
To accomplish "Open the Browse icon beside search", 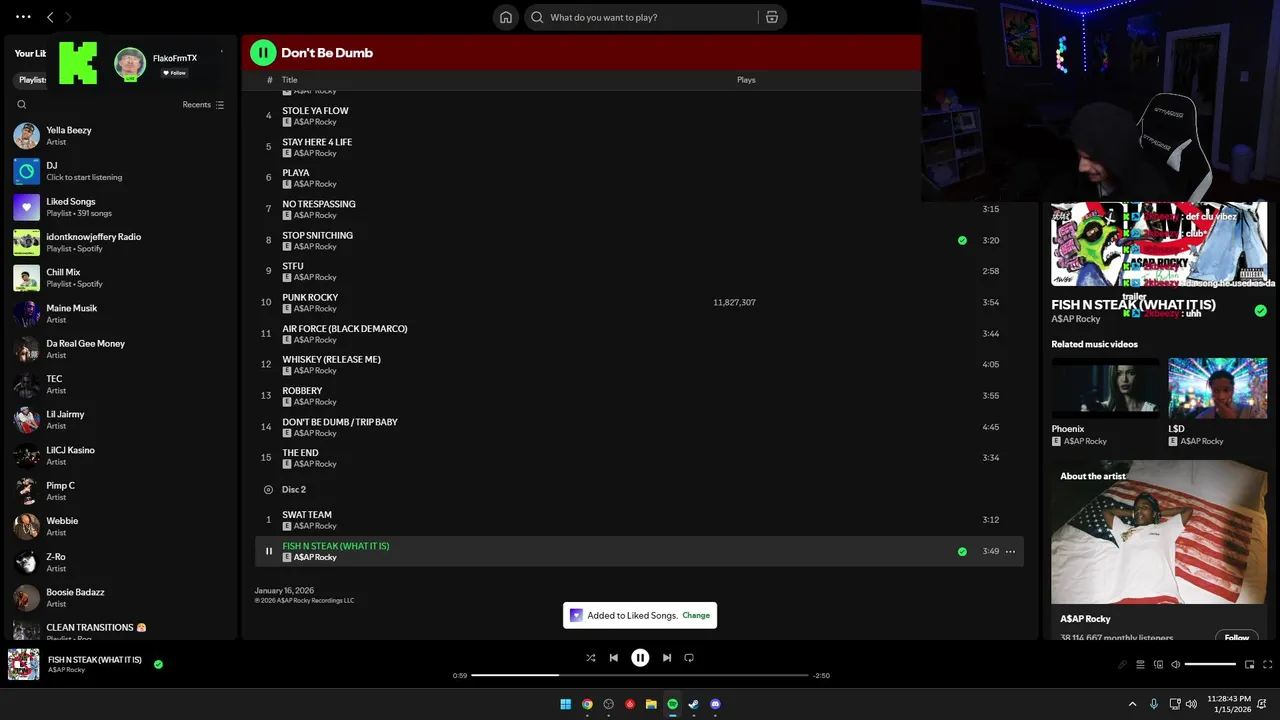I will tap(772, 17).
